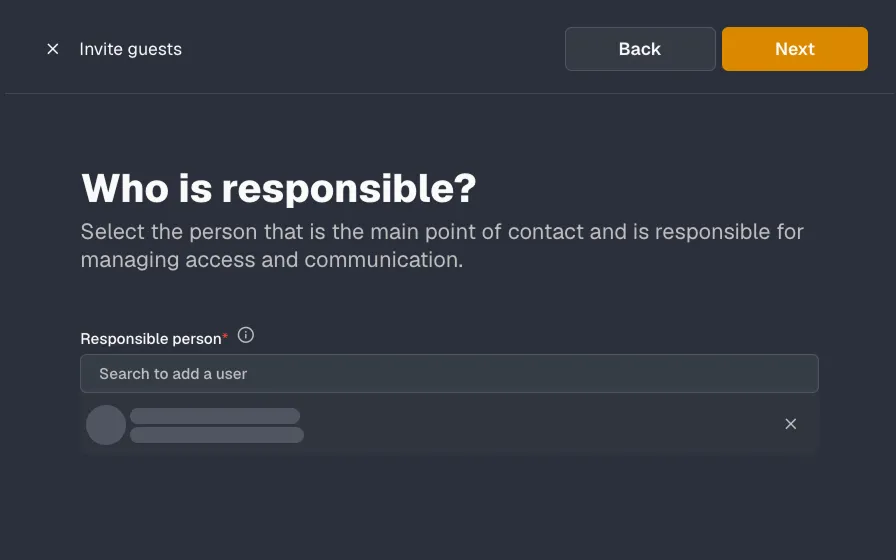Screen dimensions: 896x560
Task: Remove the selected responsible user
Action: (790, 424)
